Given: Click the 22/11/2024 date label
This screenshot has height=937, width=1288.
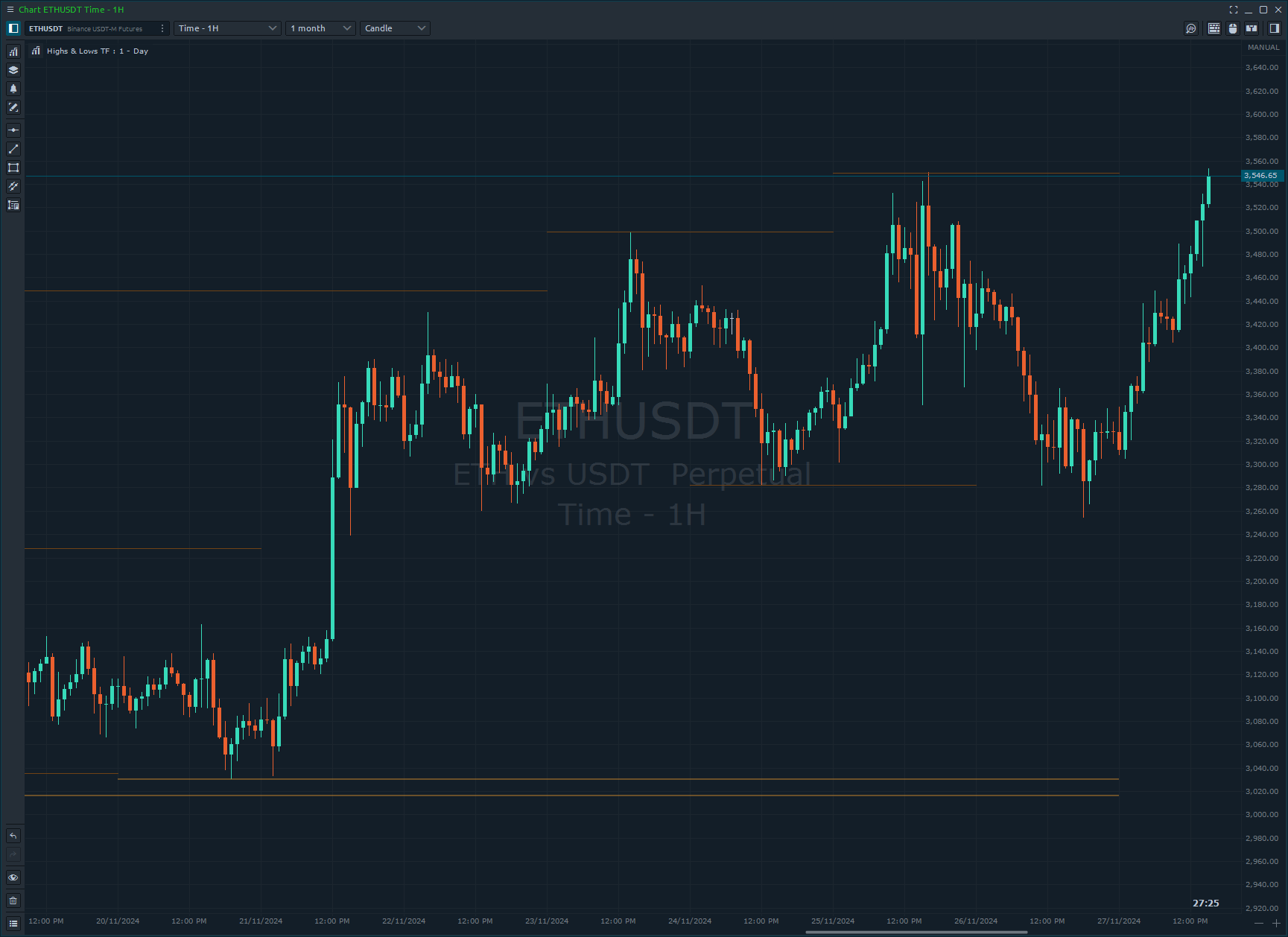Looking at the screenshot, I should pyautogui.click(x=404, y=921).
